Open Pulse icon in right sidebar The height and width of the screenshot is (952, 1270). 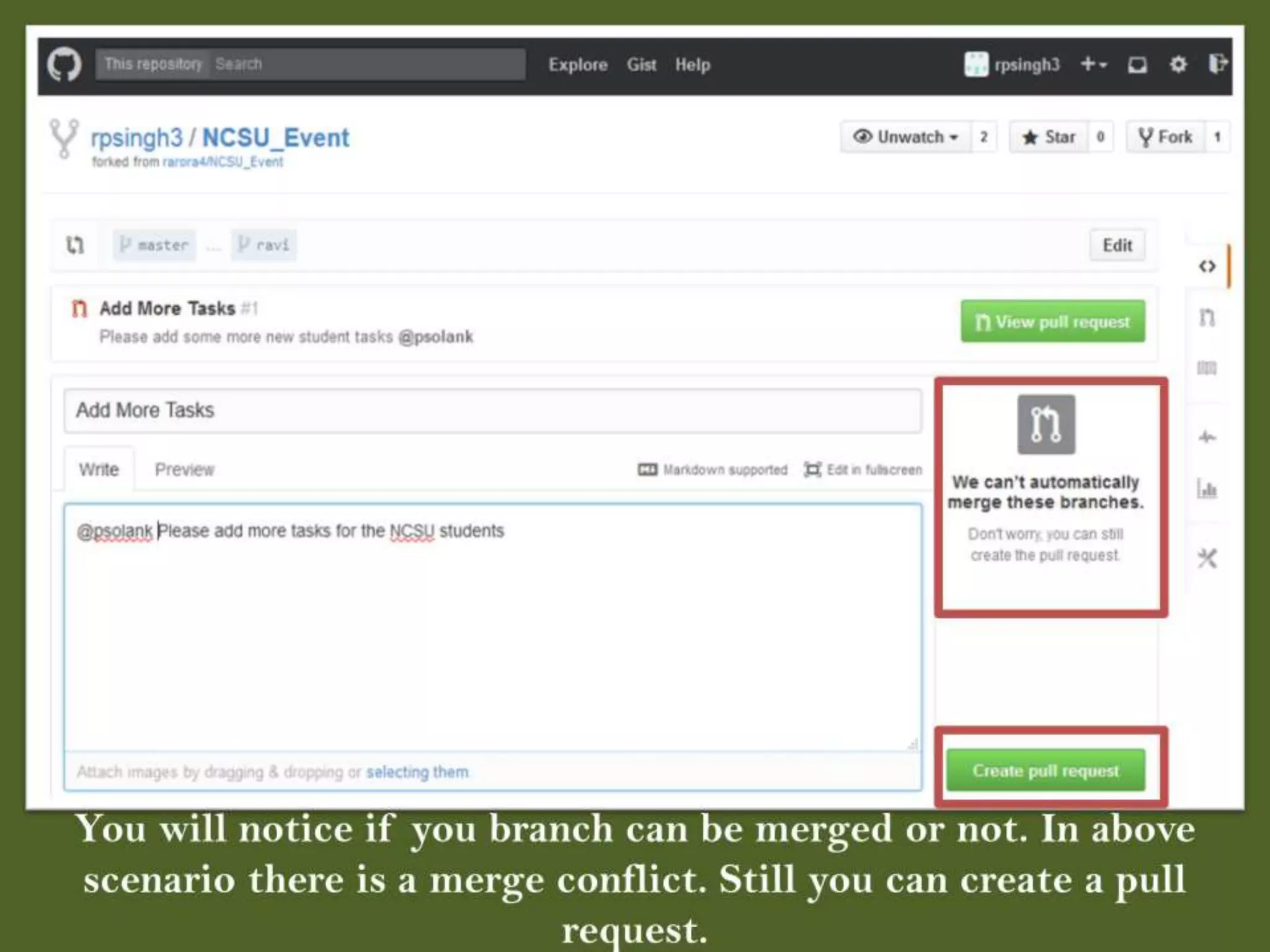pos(1207,437)
